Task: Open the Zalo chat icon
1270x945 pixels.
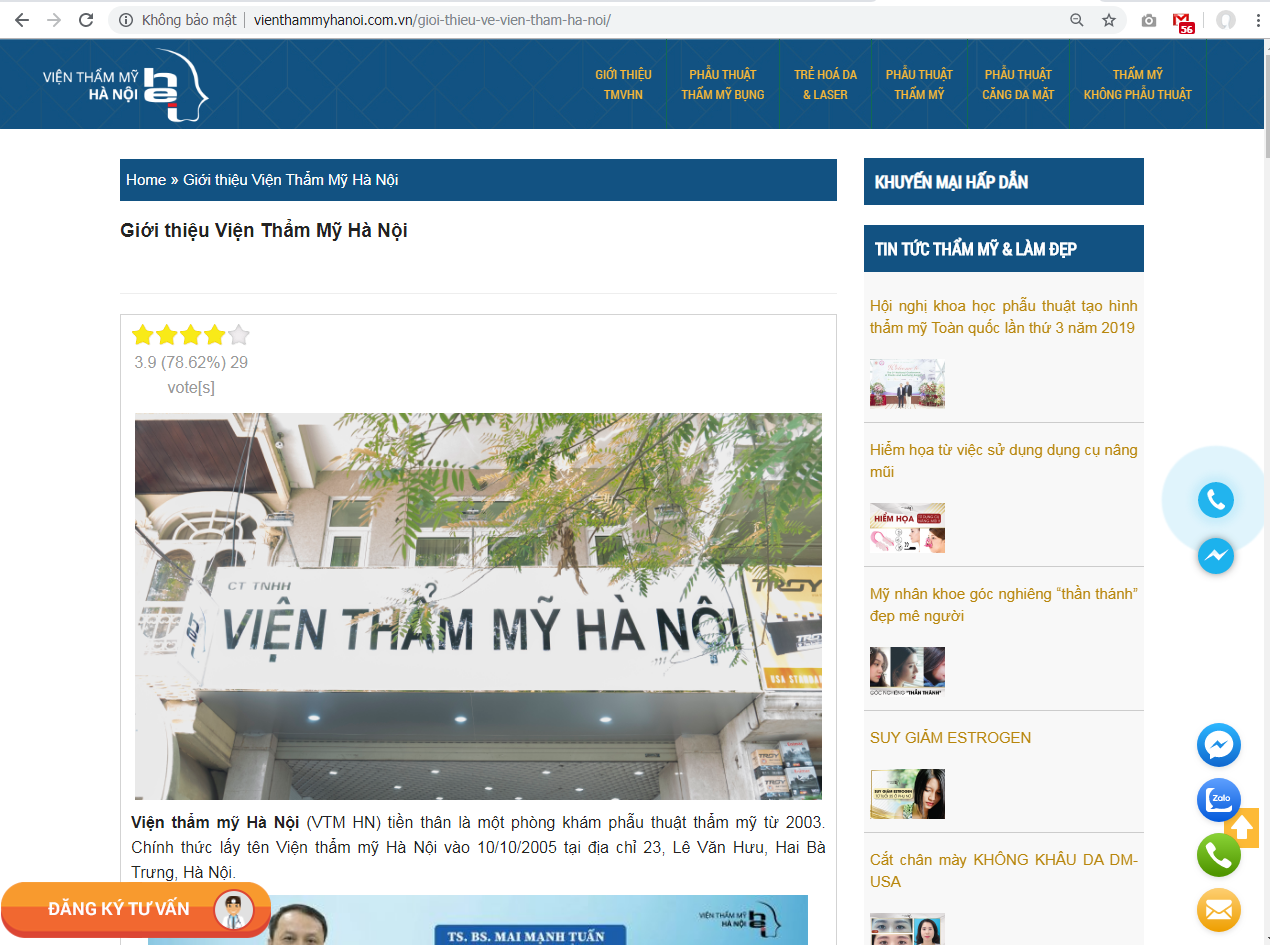Action: point(1218,800)
